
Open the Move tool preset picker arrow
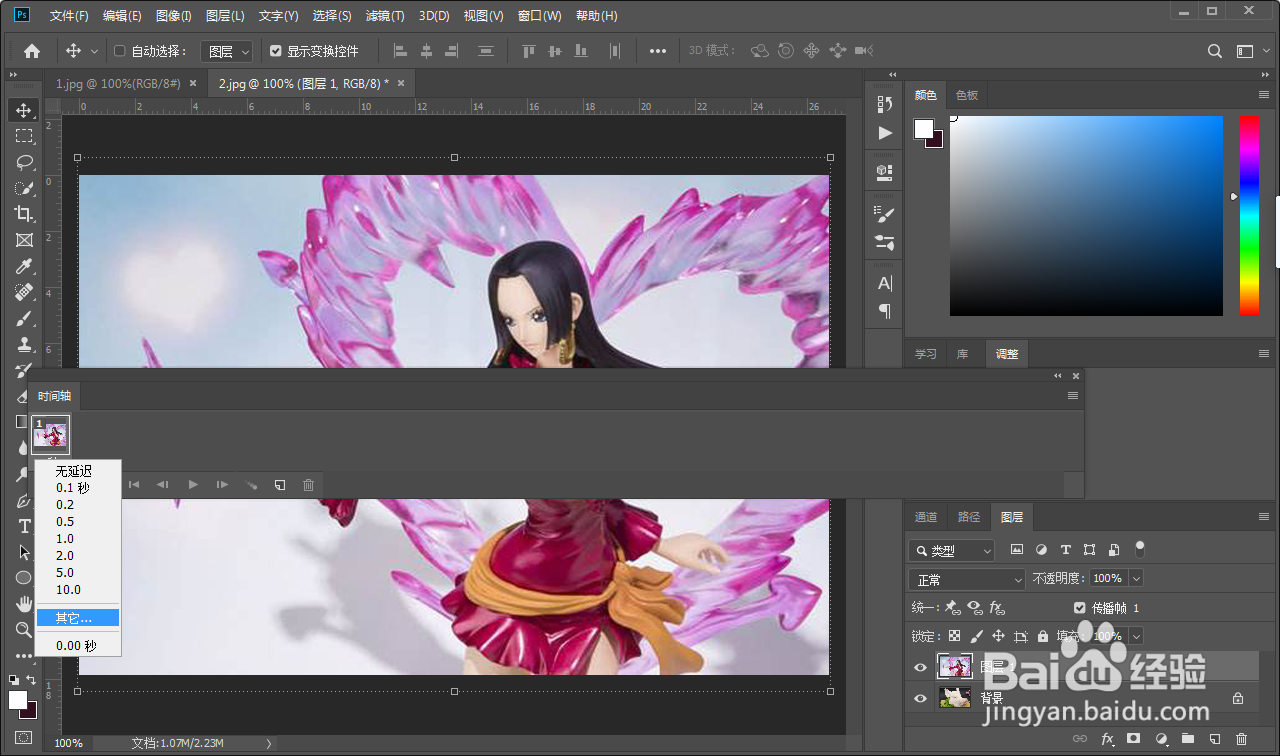[95, 51]
